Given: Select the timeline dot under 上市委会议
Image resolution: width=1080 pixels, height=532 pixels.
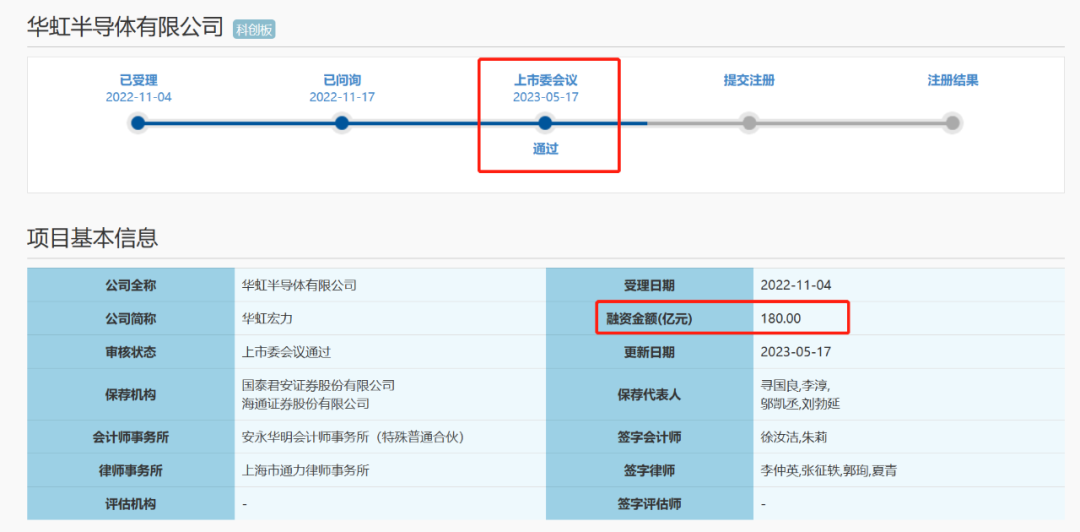Looking at the screenshot, I should (546, 123).
